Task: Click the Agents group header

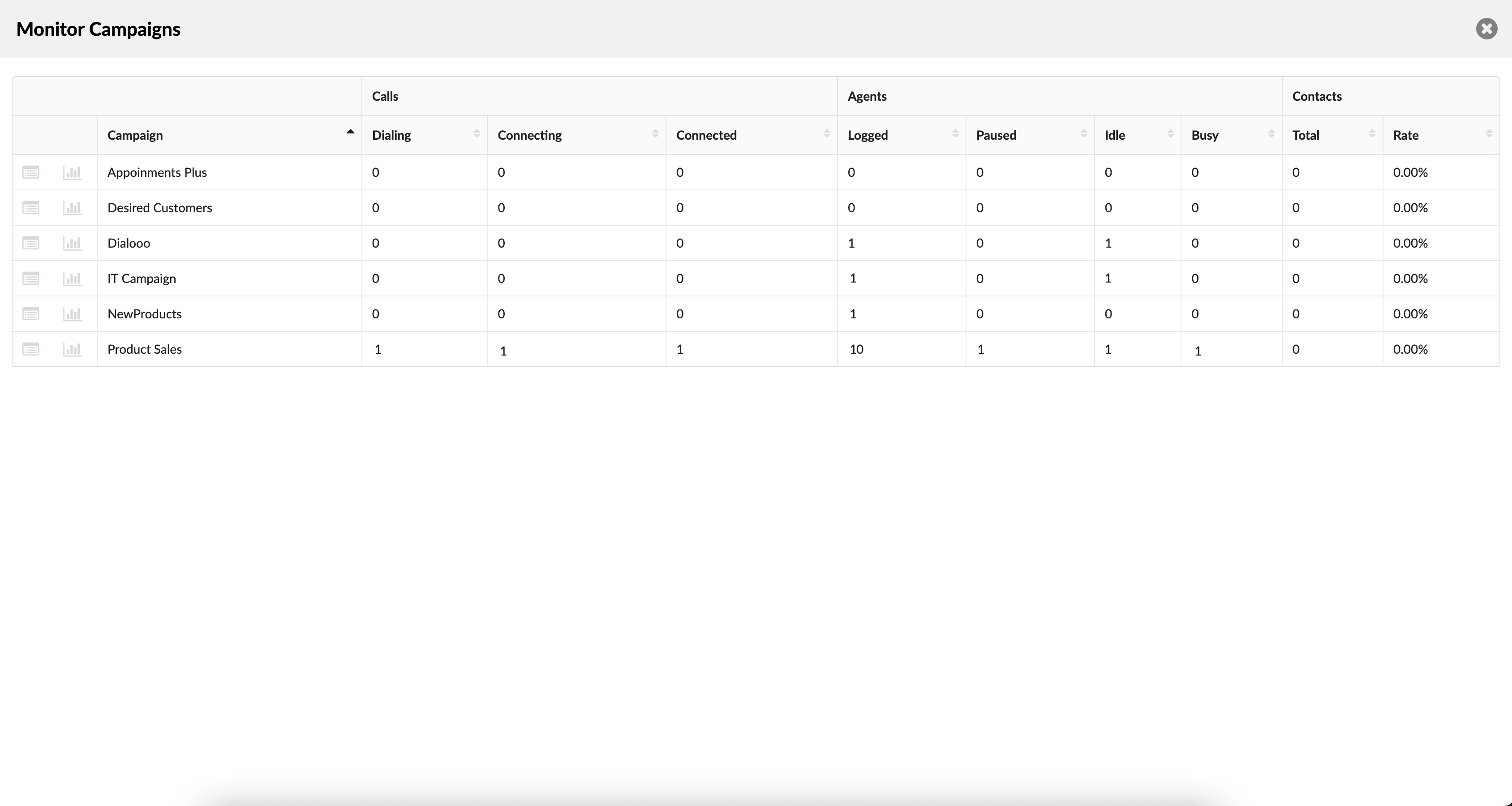Action: (x=867, y=96)
